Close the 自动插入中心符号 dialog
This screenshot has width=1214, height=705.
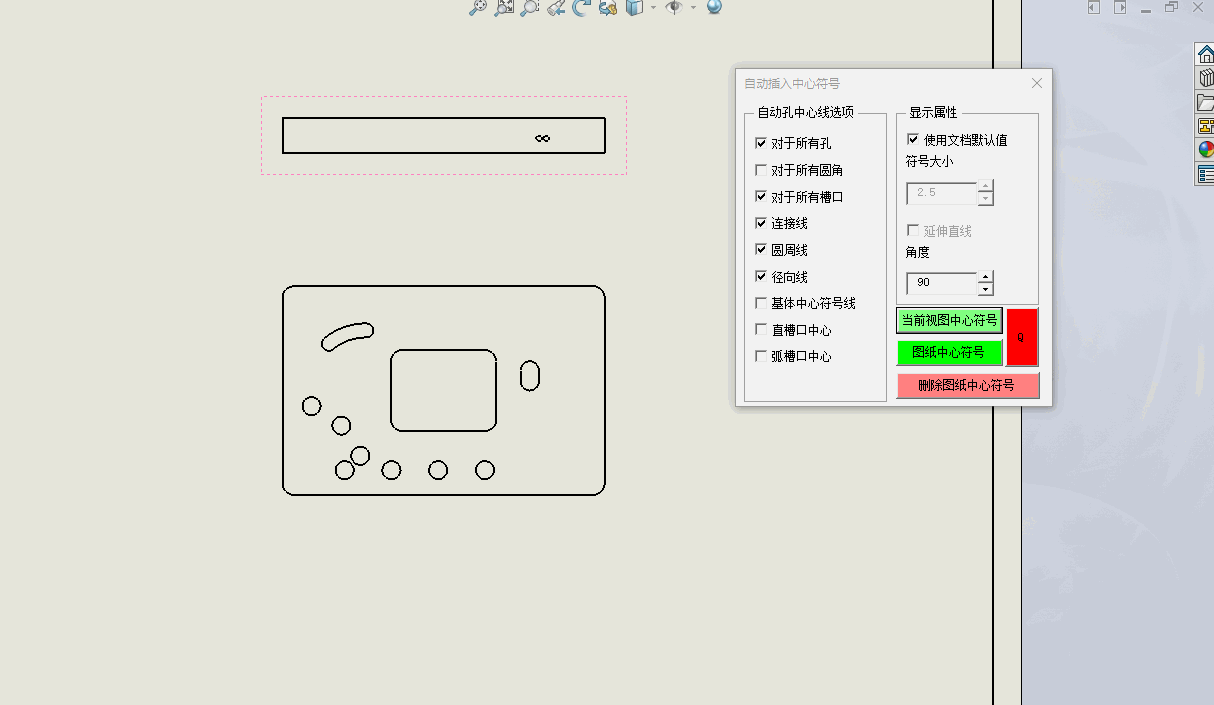coord(1036,83)
